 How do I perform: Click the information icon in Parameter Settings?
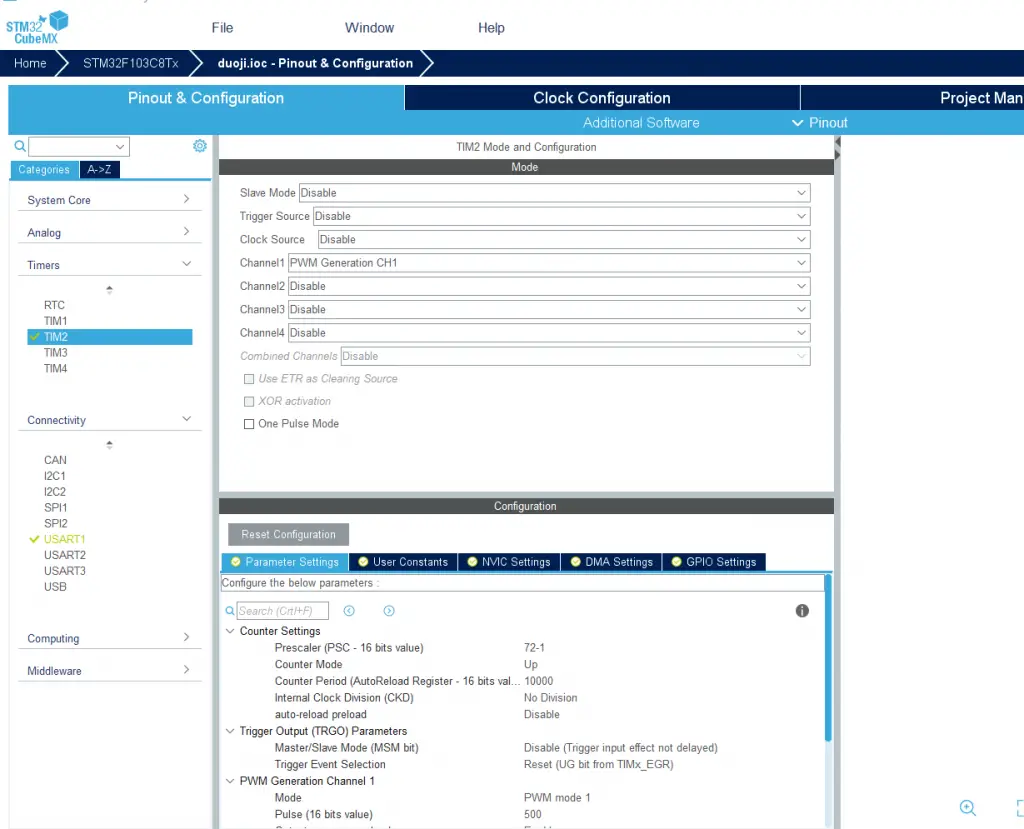point(802,611)
